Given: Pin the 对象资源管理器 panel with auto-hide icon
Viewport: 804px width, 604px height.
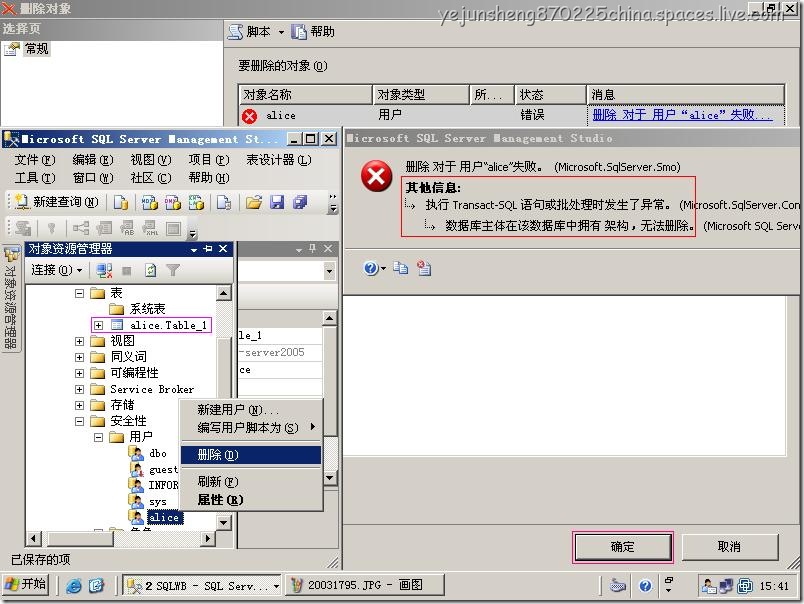Looking at the screenshot, I should [208, 249].
